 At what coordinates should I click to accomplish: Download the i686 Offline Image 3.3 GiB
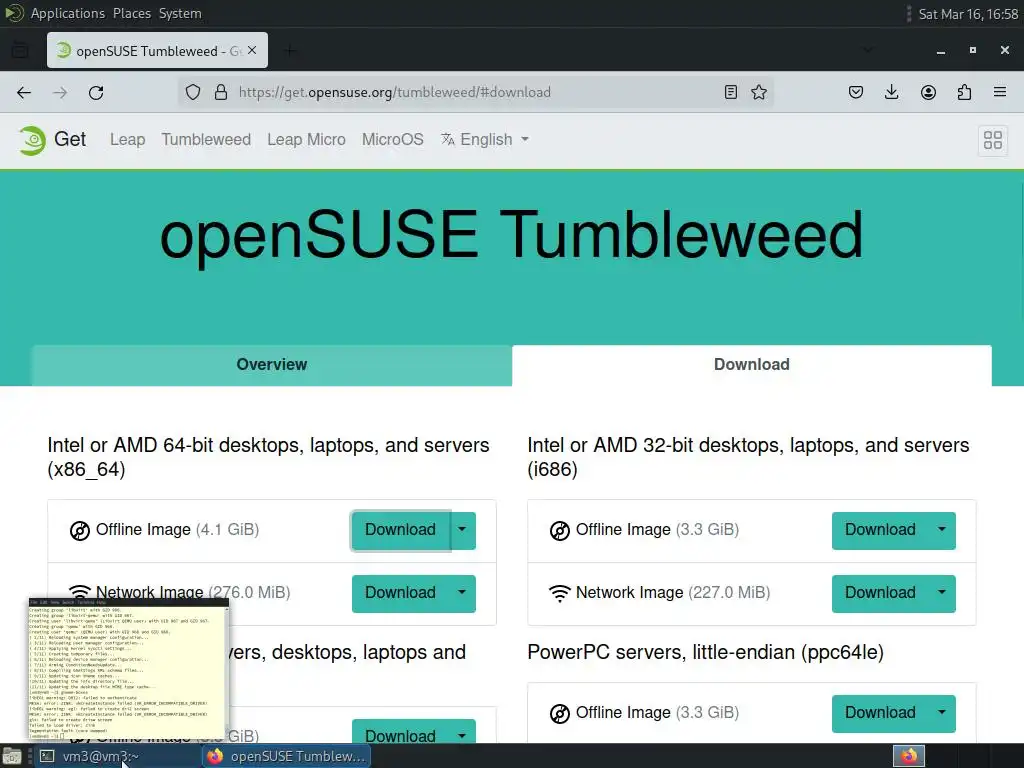pos(880,530)
